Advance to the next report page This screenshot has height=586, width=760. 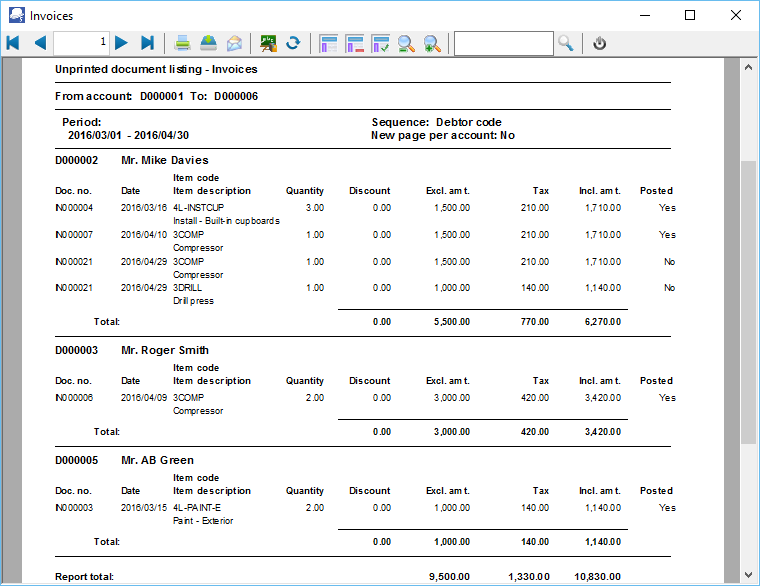[122, 43]
